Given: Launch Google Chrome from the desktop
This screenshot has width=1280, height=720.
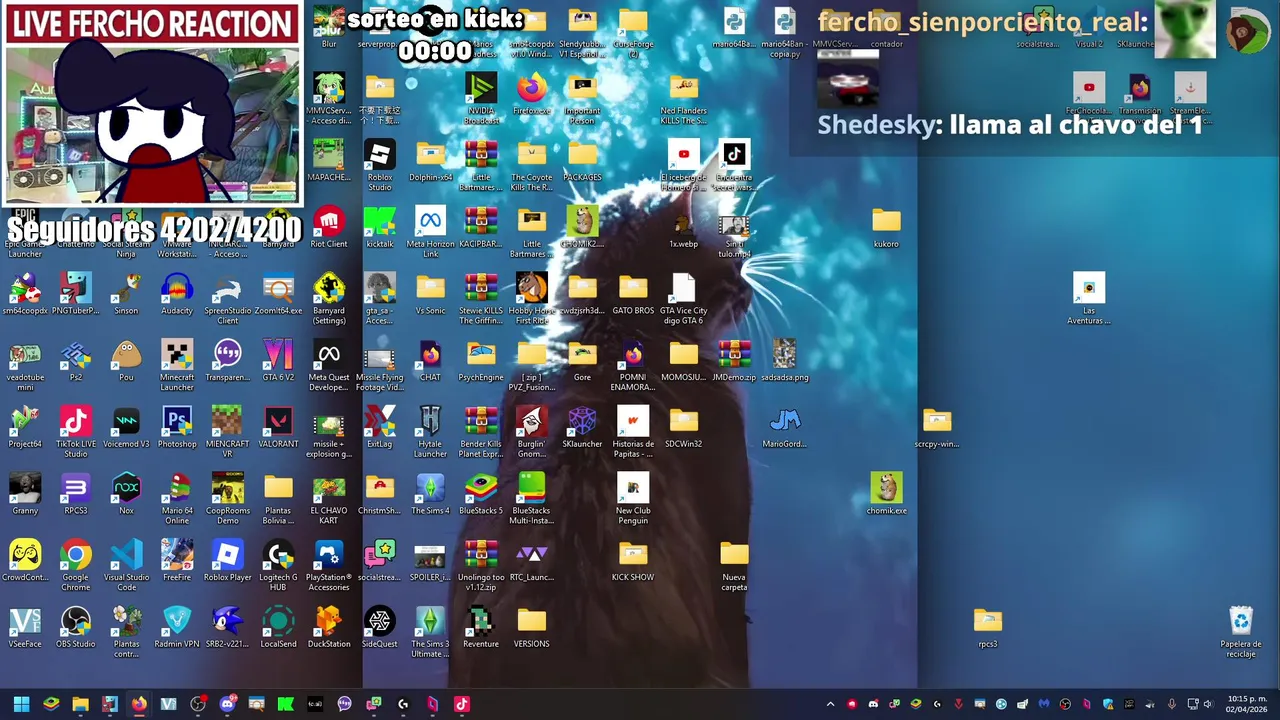Looking at the screenshot, I should [x=76, y=565].
